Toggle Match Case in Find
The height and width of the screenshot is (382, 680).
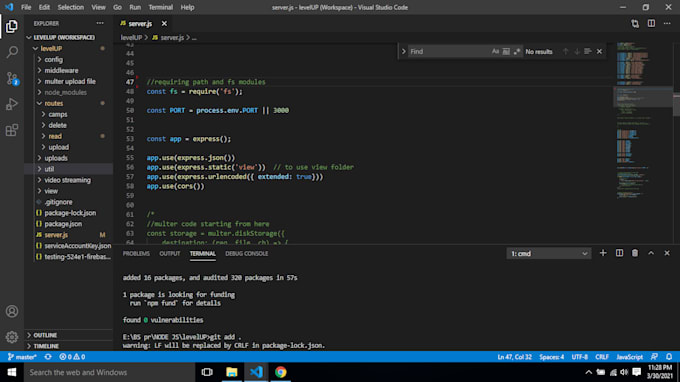tap(495, 52)
